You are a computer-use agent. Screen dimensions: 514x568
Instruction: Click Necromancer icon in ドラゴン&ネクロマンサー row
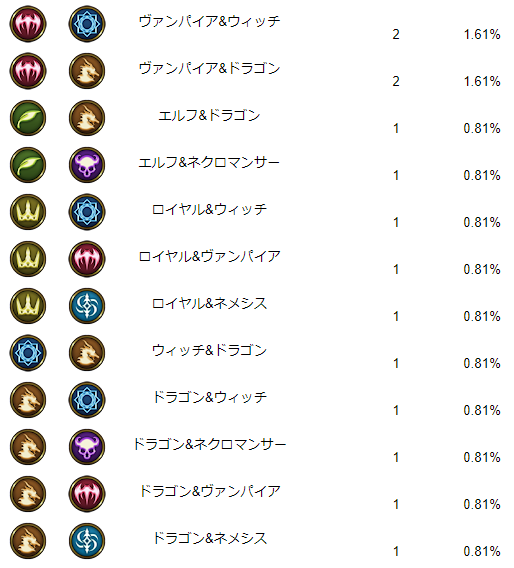(87, 447)
